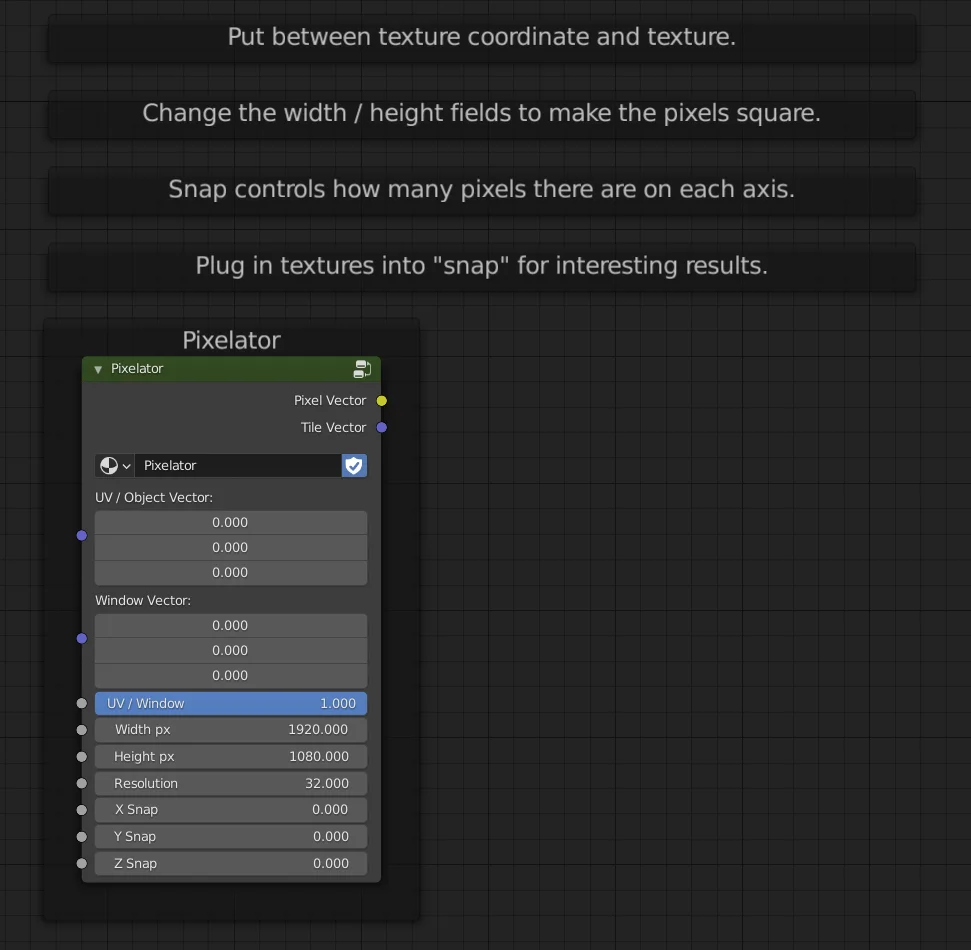Click the Y Snap value field
Screen dimensions: 971x950
231,837
